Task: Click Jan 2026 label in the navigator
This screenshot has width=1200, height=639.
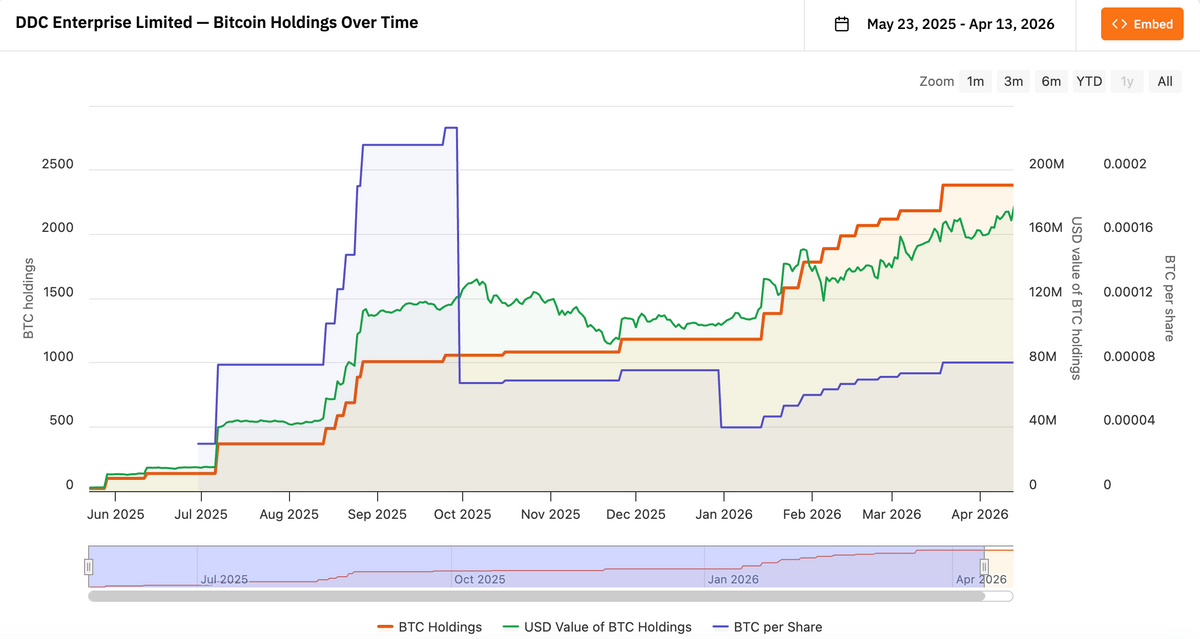Action: [x=733, y=579]
